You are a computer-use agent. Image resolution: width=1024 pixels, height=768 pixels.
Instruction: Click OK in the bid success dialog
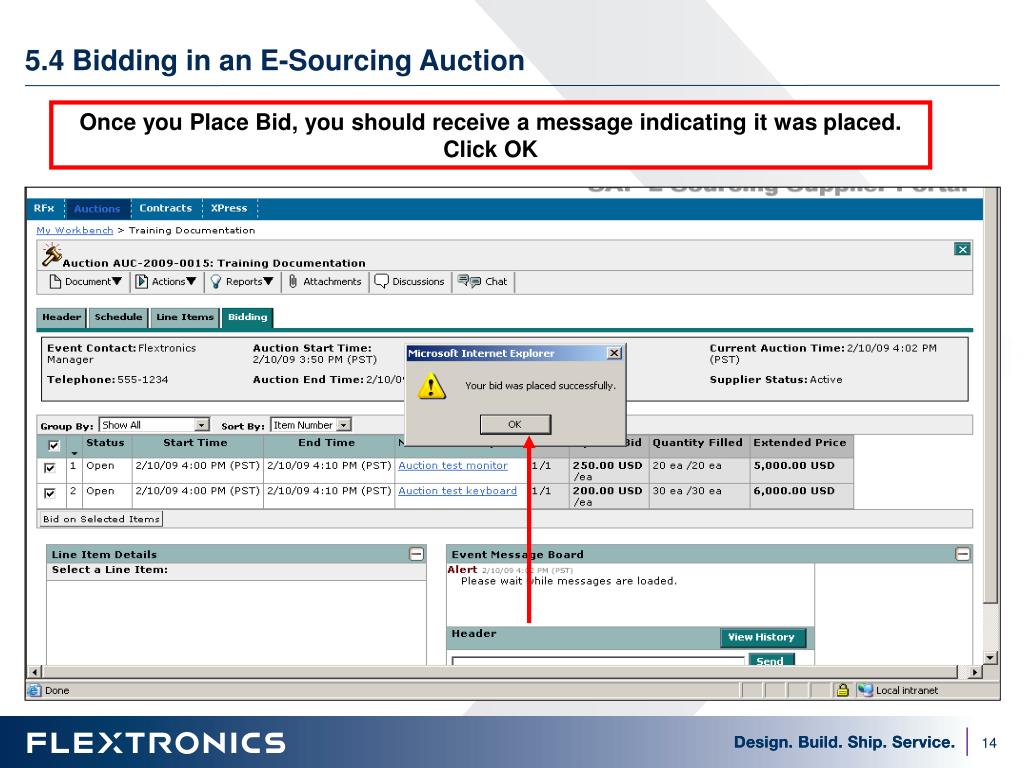tap(515, 424)
